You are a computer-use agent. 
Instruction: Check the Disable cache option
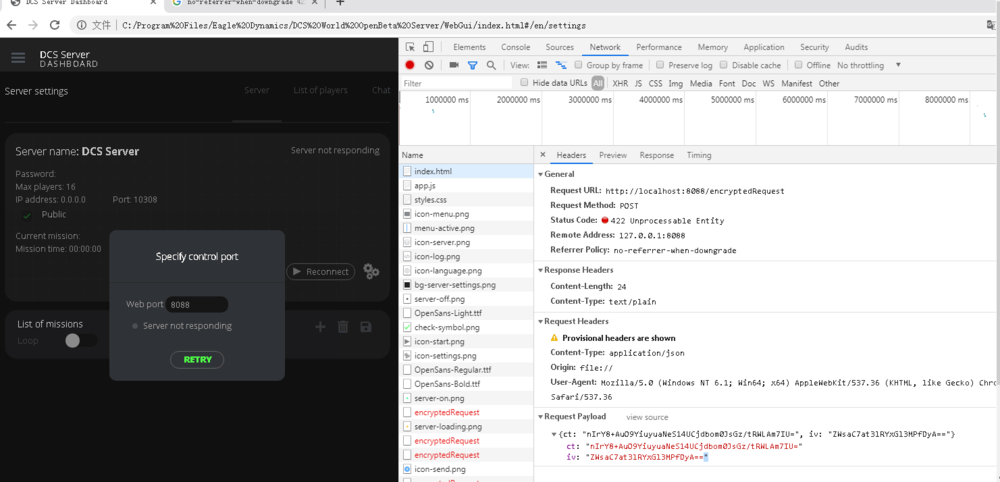point(724,65)
